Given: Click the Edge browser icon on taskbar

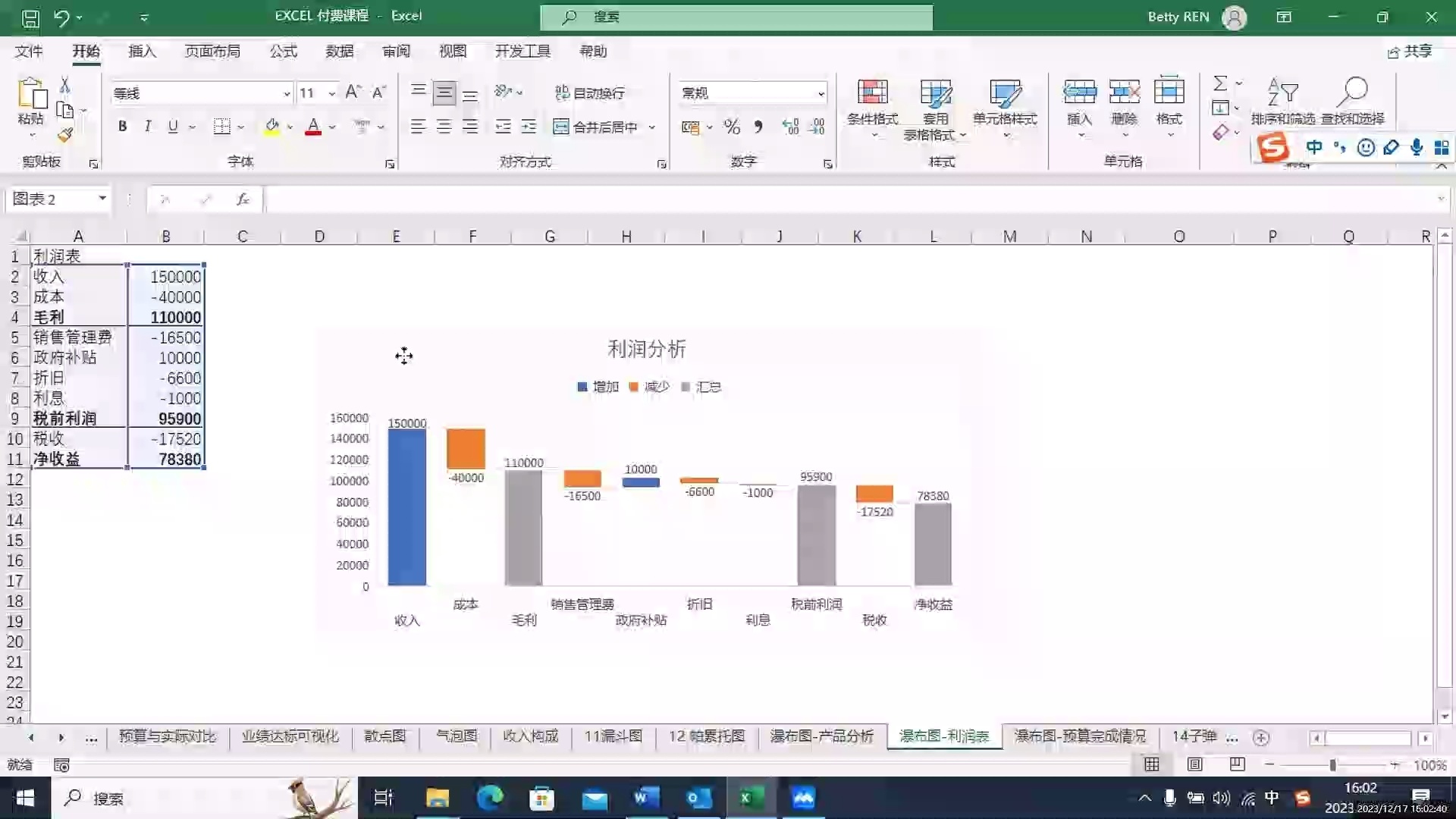Looking at the screenshot, I should (490, 798).
